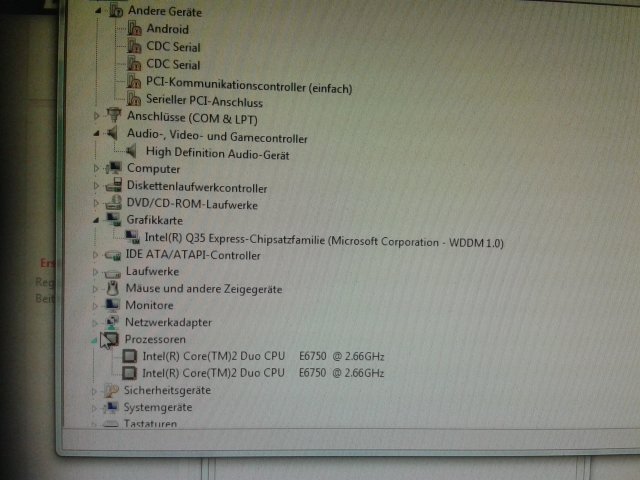
Task: Click the Laufwerke disk drive icon
Action: (112, 272)
